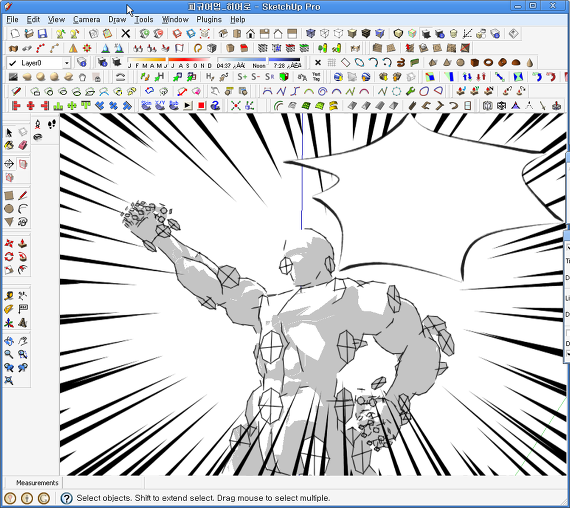
Task: Click the black X Erase icon
Action: [x=126, y=34]
